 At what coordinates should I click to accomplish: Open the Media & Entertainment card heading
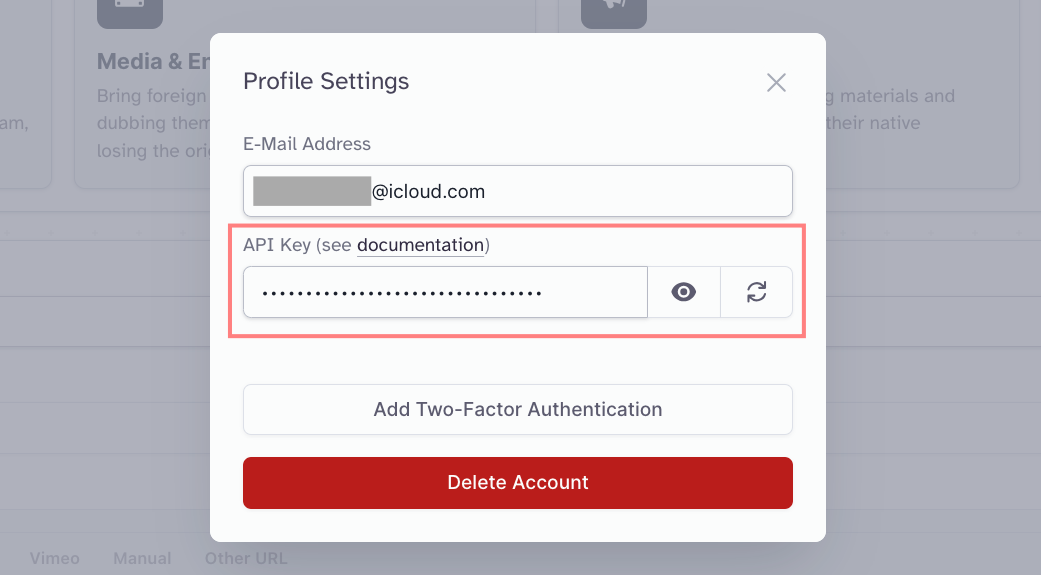pos(153,62)
